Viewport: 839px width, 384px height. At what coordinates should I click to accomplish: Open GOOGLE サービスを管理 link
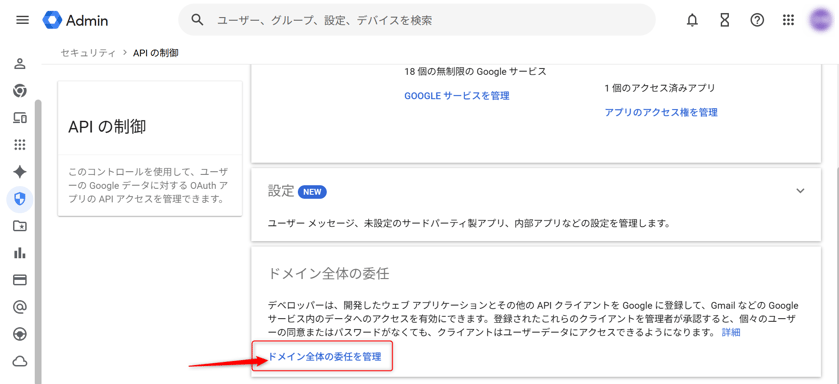(456, 96)
